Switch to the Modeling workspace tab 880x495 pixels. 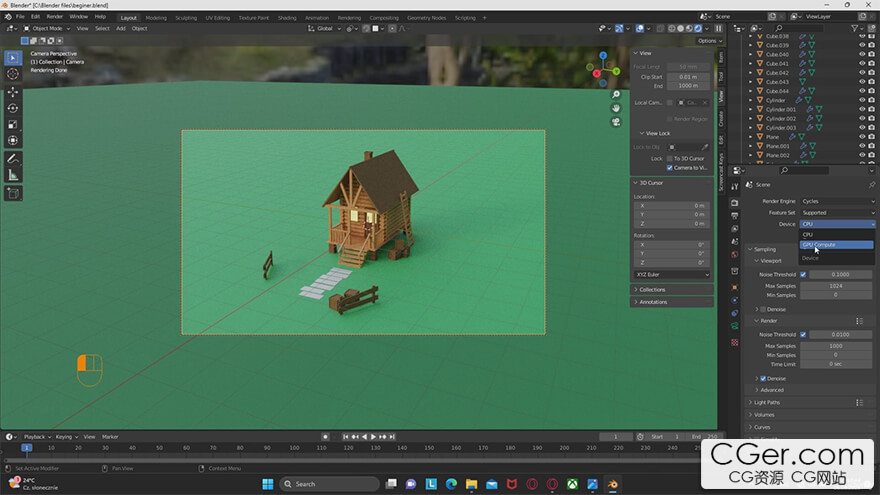tap(156, 18)
